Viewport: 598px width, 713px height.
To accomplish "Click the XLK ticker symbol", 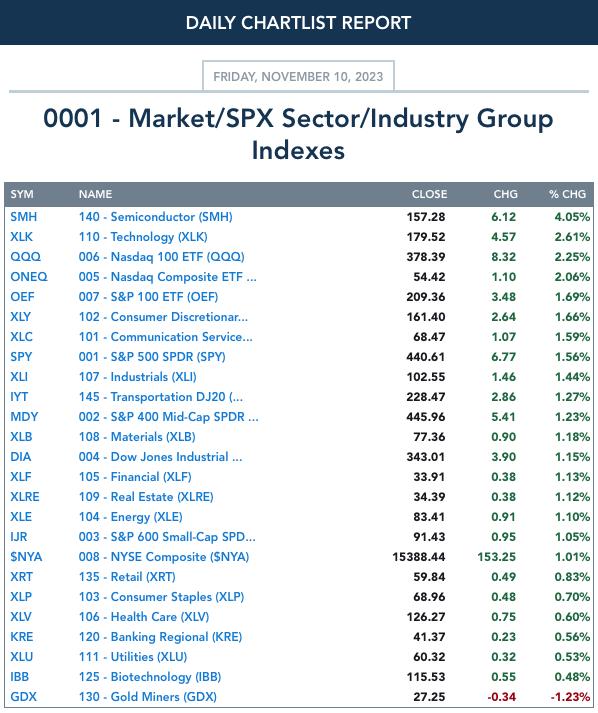I will (21, 237).
